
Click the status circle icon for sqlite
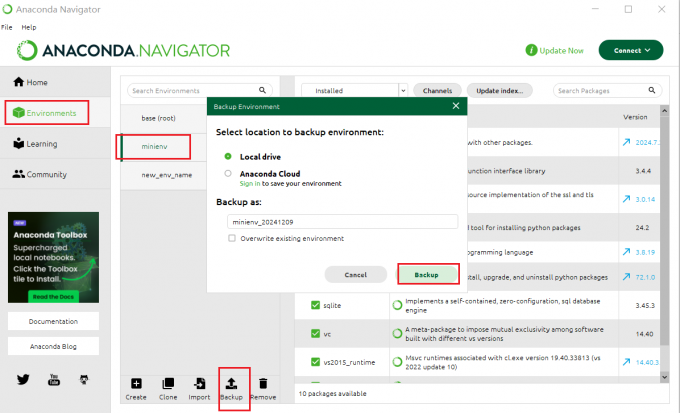coord(397,305)
